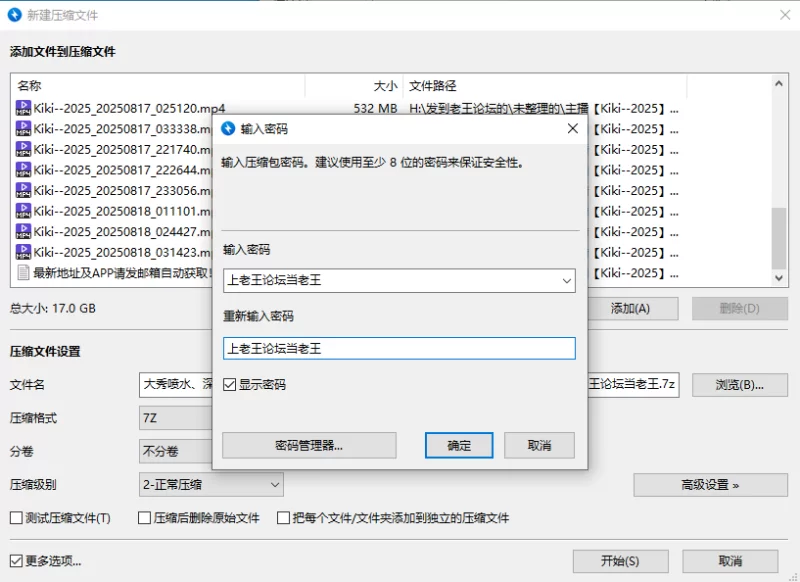Click the 总大小: 17.0 GB label
Image resolution: width=800 pixels, height=582 pixels.
pos(53,308)
